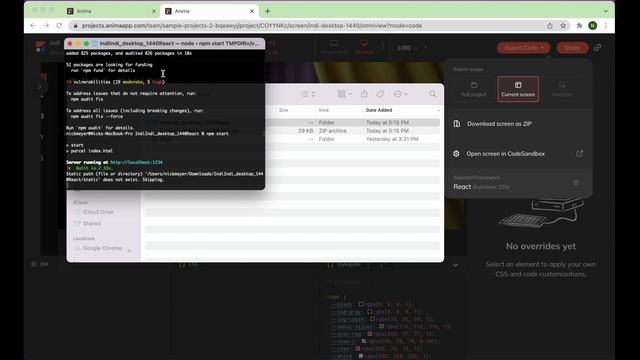Click the Anima logo at top left

40,47
